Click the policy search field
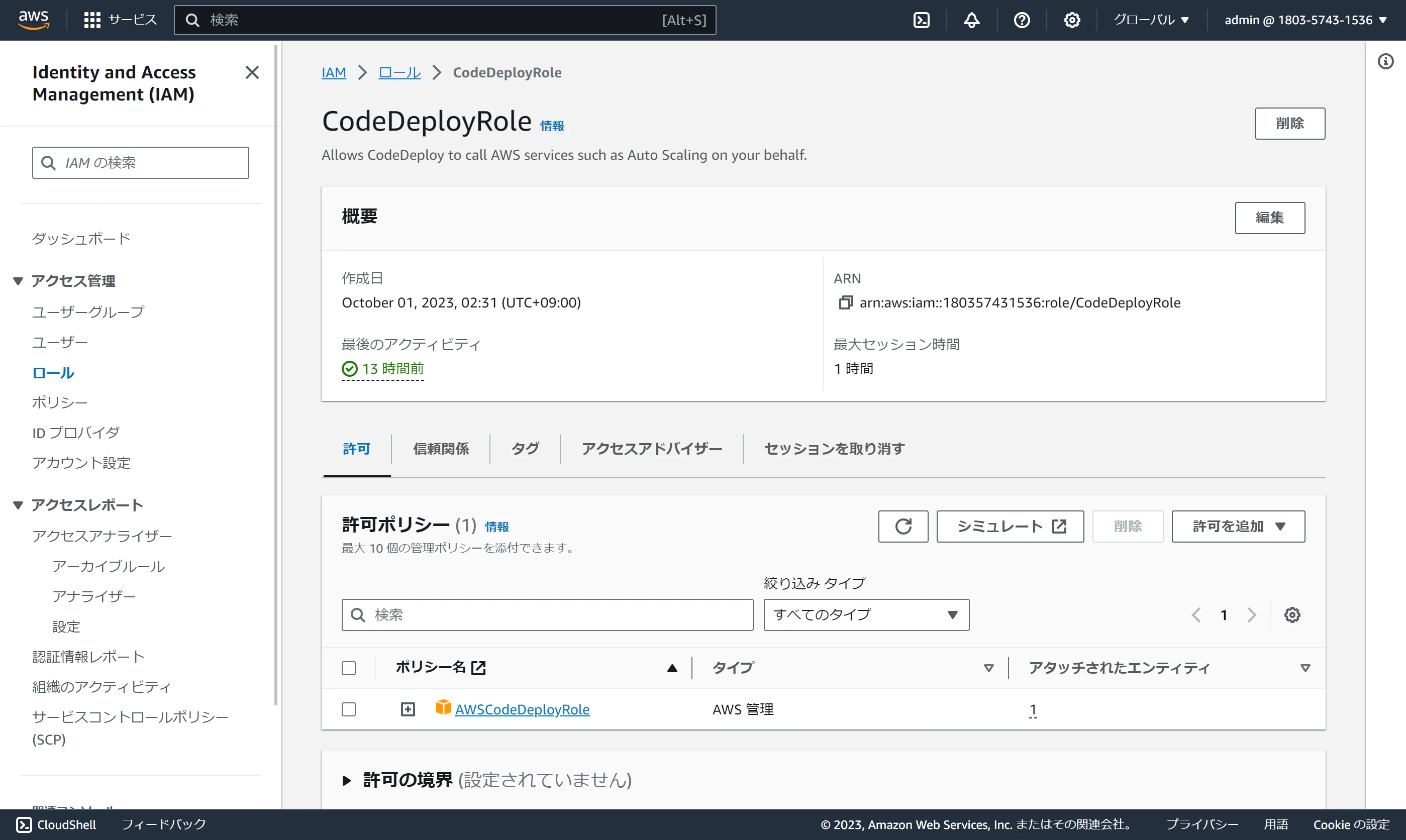Image resolution: width=1406 pixels, height=840 pixels. click(547, 615)
